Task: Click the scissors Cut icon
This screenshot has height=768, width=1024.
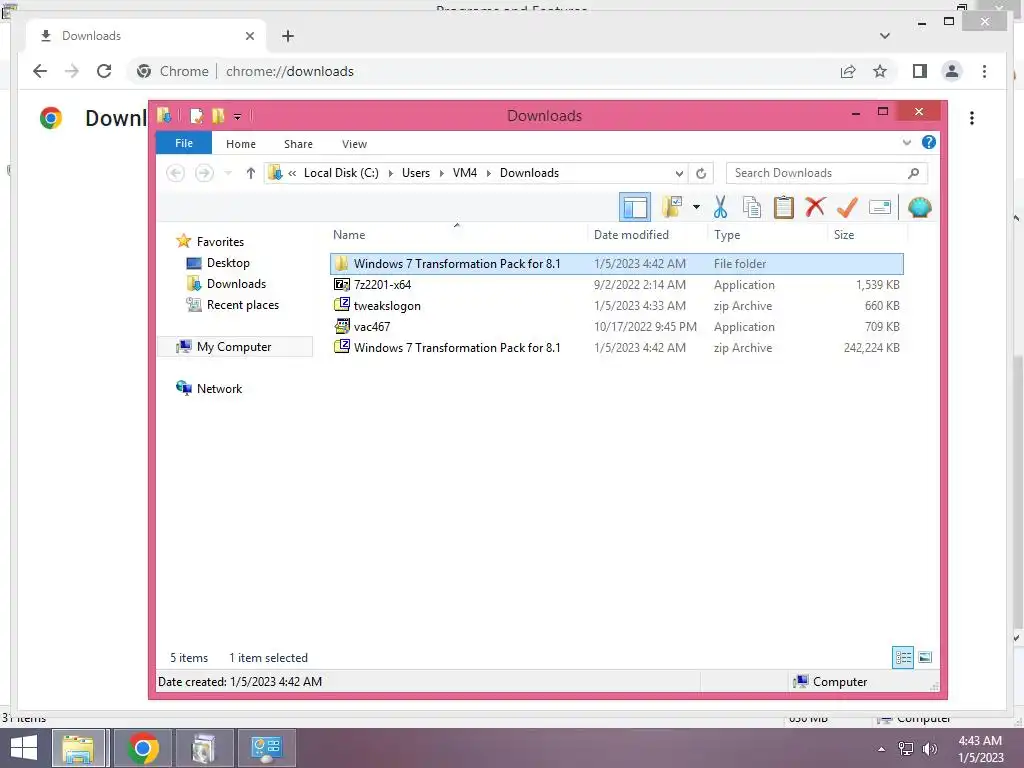Action: tap(720, 208)
